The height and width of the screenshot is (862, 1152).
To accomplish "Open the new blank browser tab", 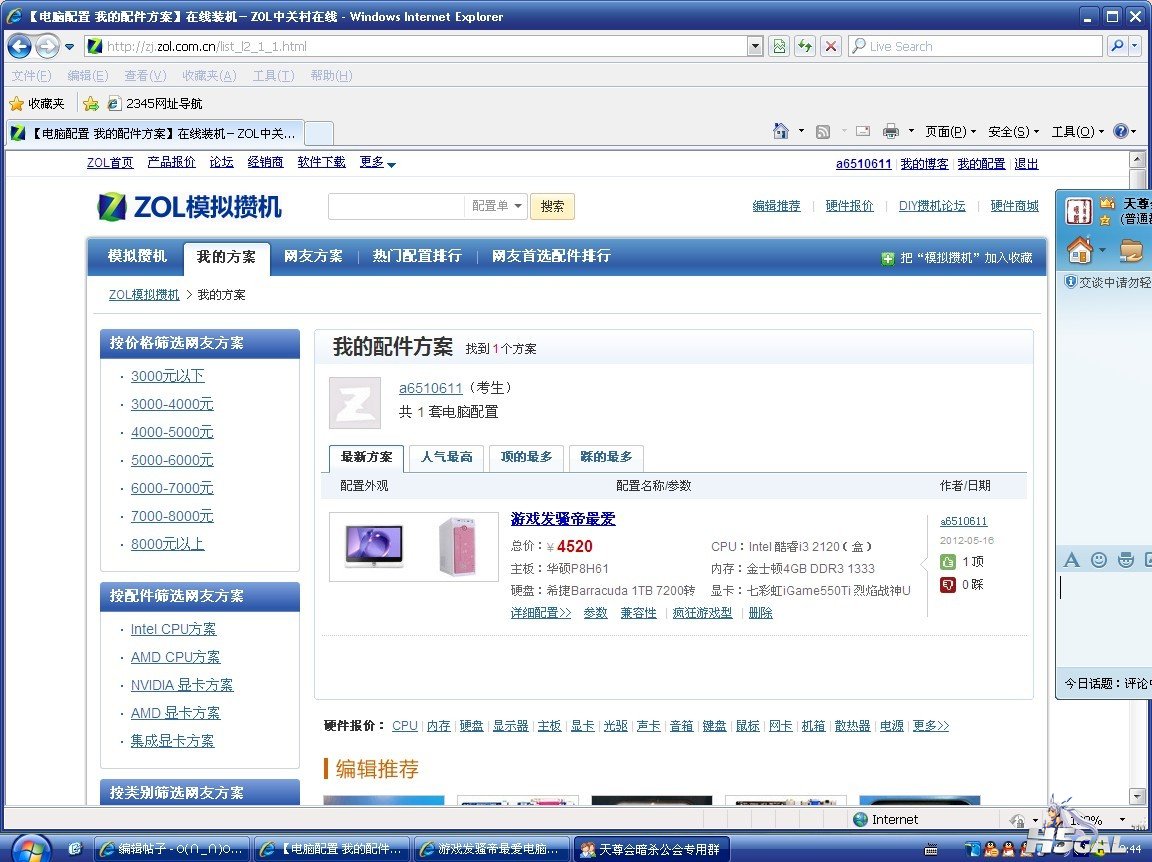I will tap(319, 133).
